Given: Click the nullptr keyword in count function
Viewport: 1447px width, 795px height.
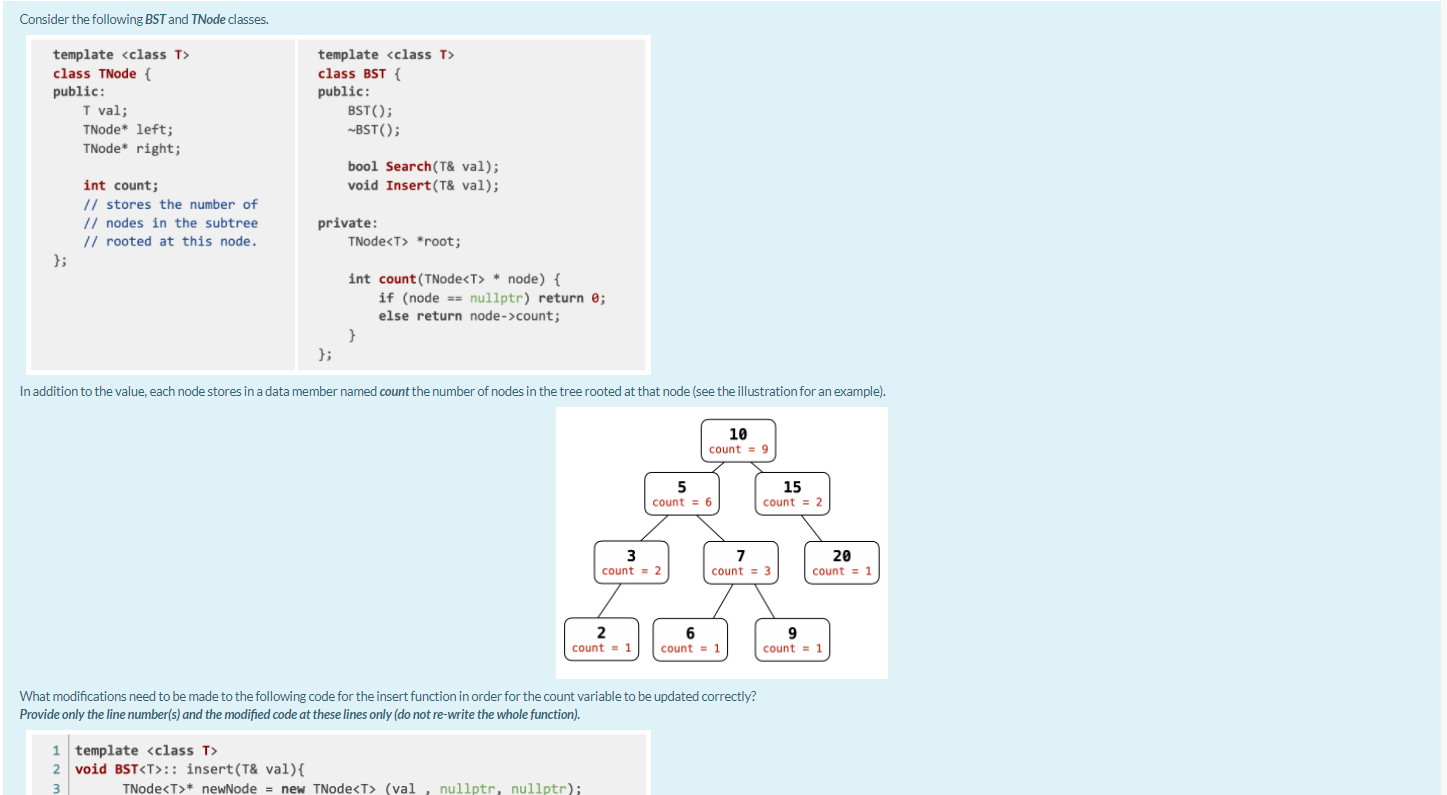Looking at the screenshot, I should click(498, 297).
